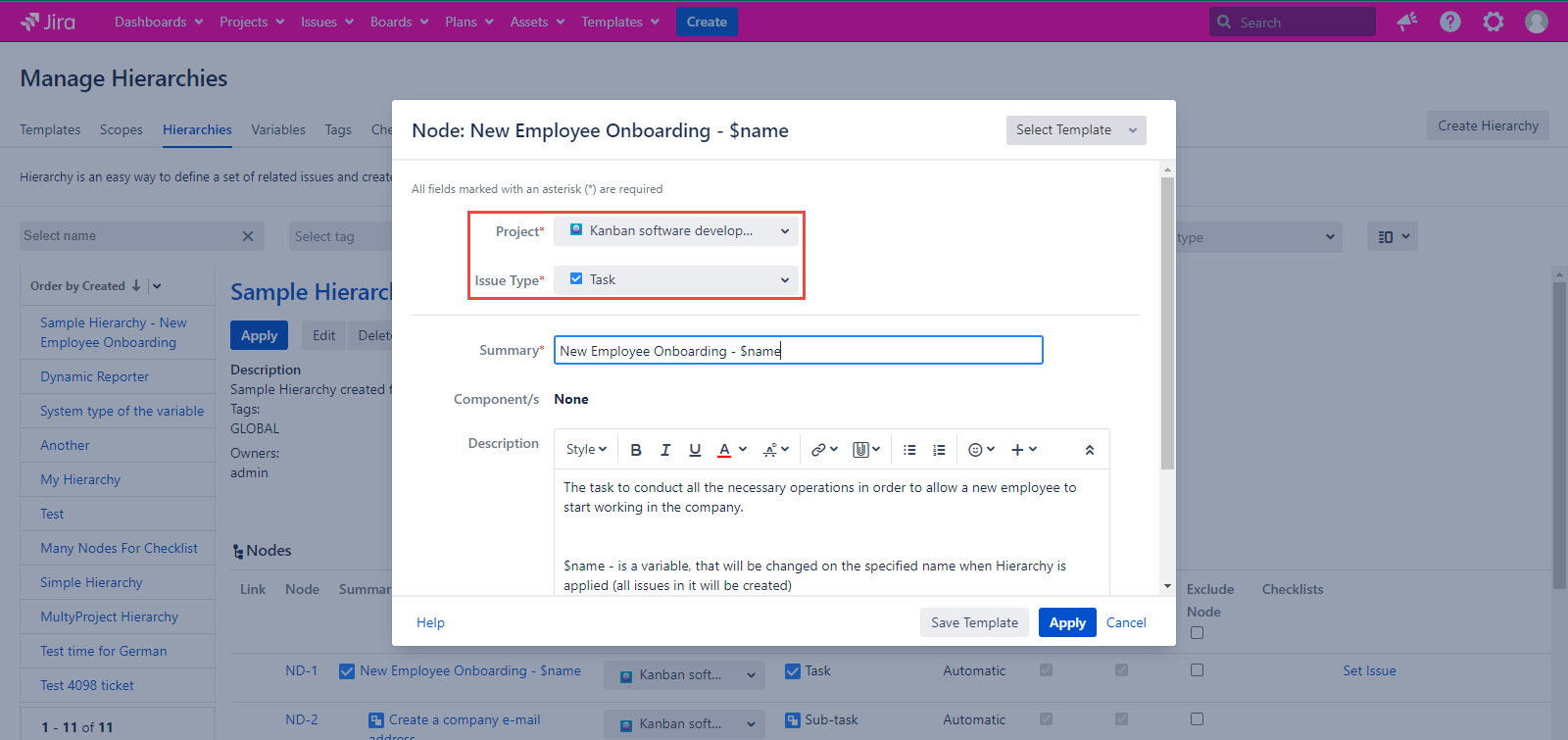Open the Boards menu in navigation bar

399,22
